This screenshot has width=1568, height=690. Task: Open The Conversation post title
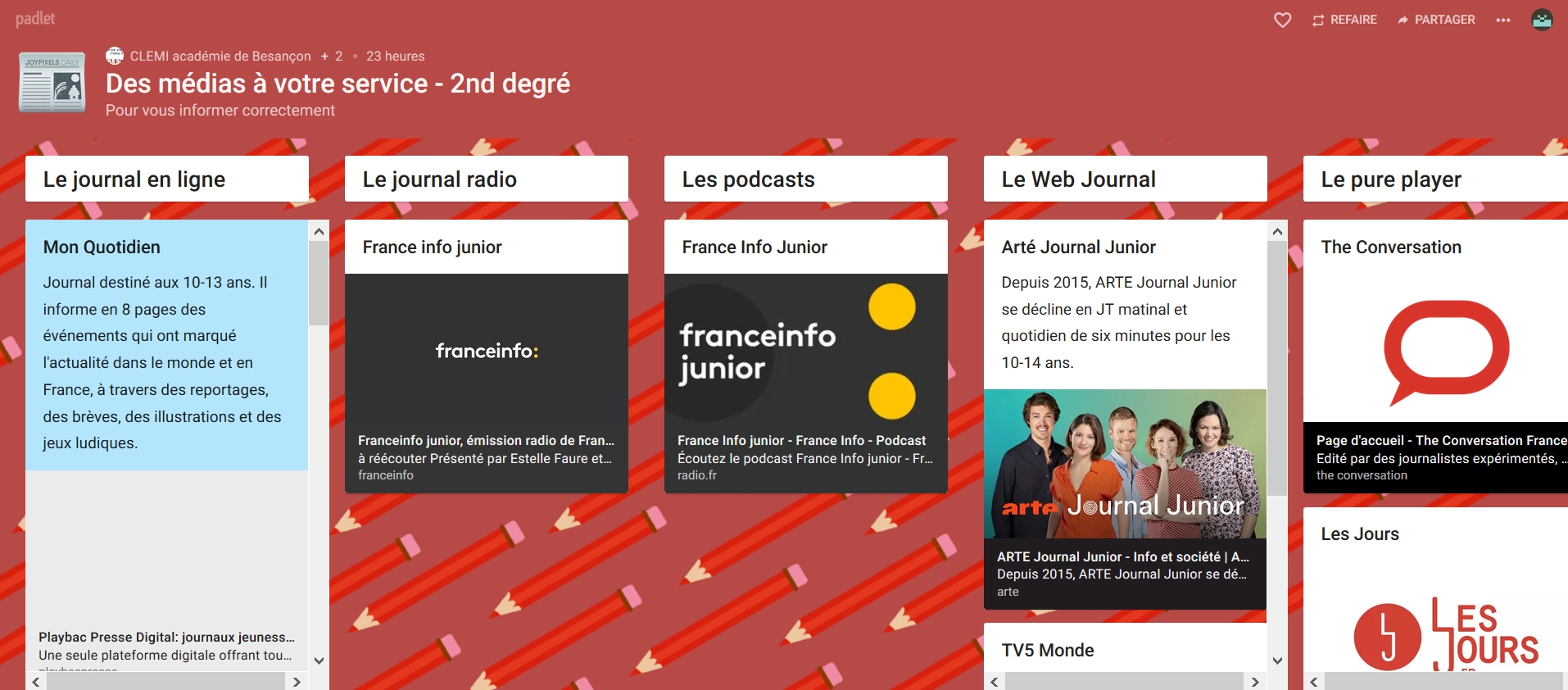click(x=1391, y=247)
